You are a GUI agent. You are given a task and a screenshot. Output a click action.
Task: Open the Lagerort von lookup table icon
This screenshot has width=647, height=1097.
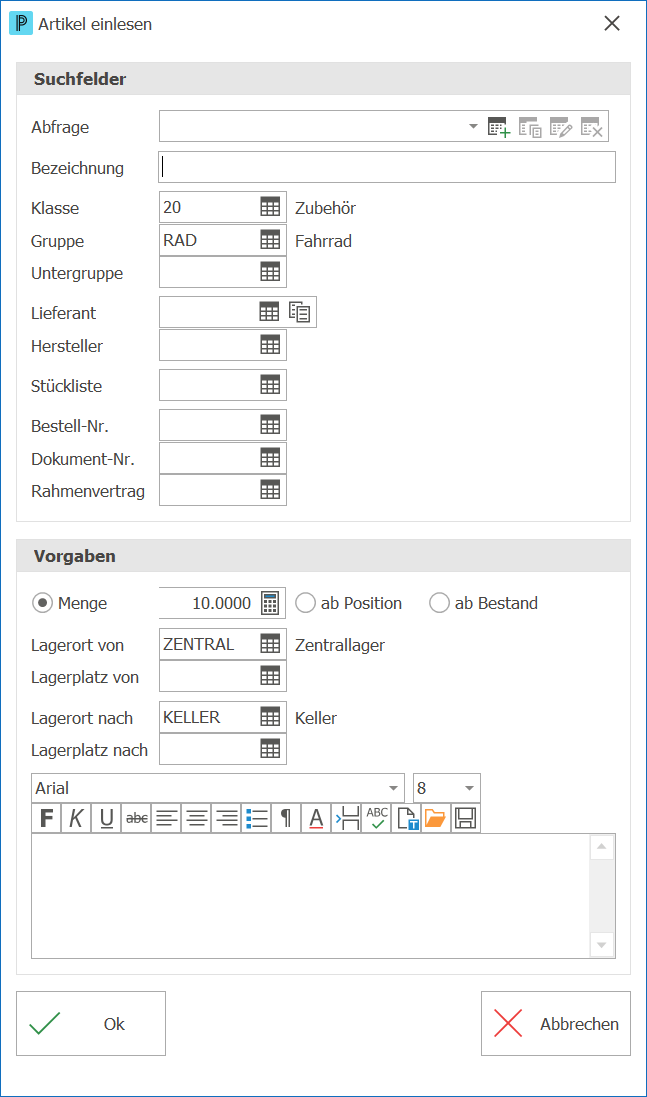[x=270, y=644]
